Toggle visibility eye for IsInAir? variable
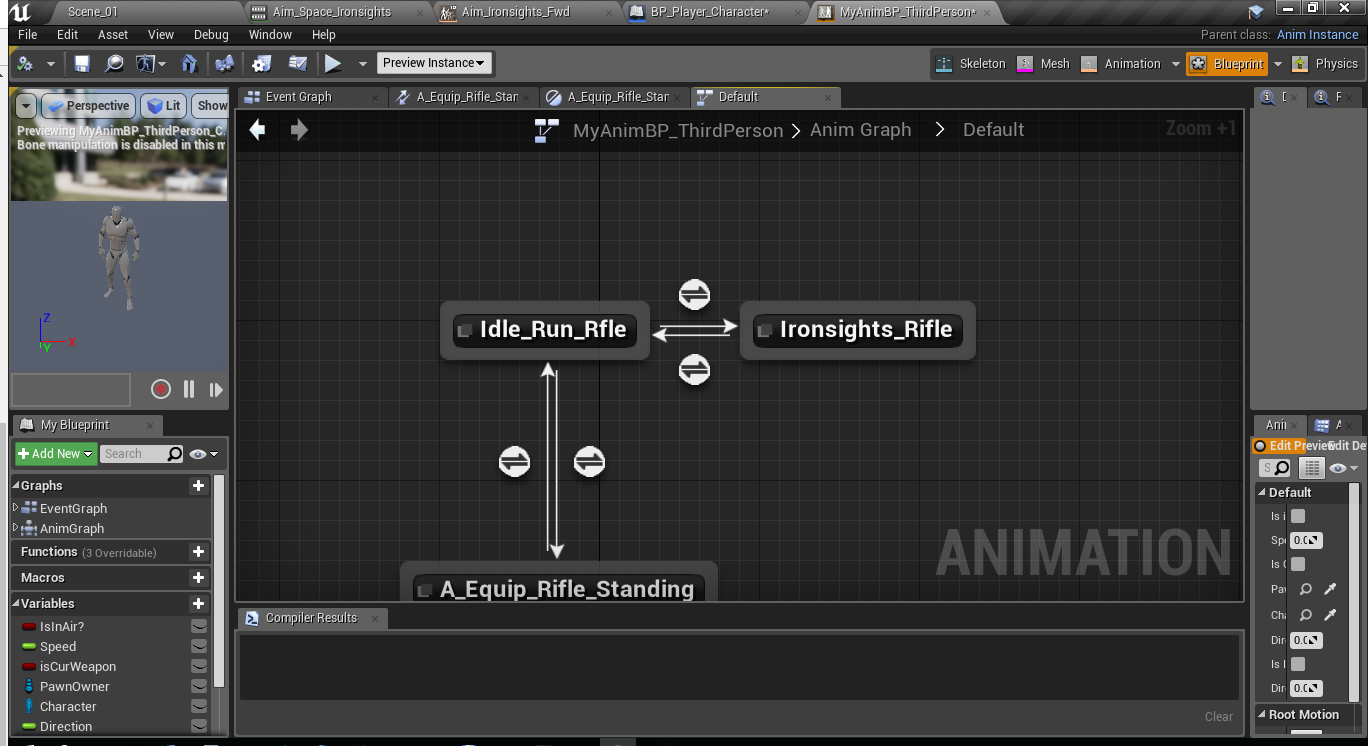The image size is (1368, 746). 200,627
